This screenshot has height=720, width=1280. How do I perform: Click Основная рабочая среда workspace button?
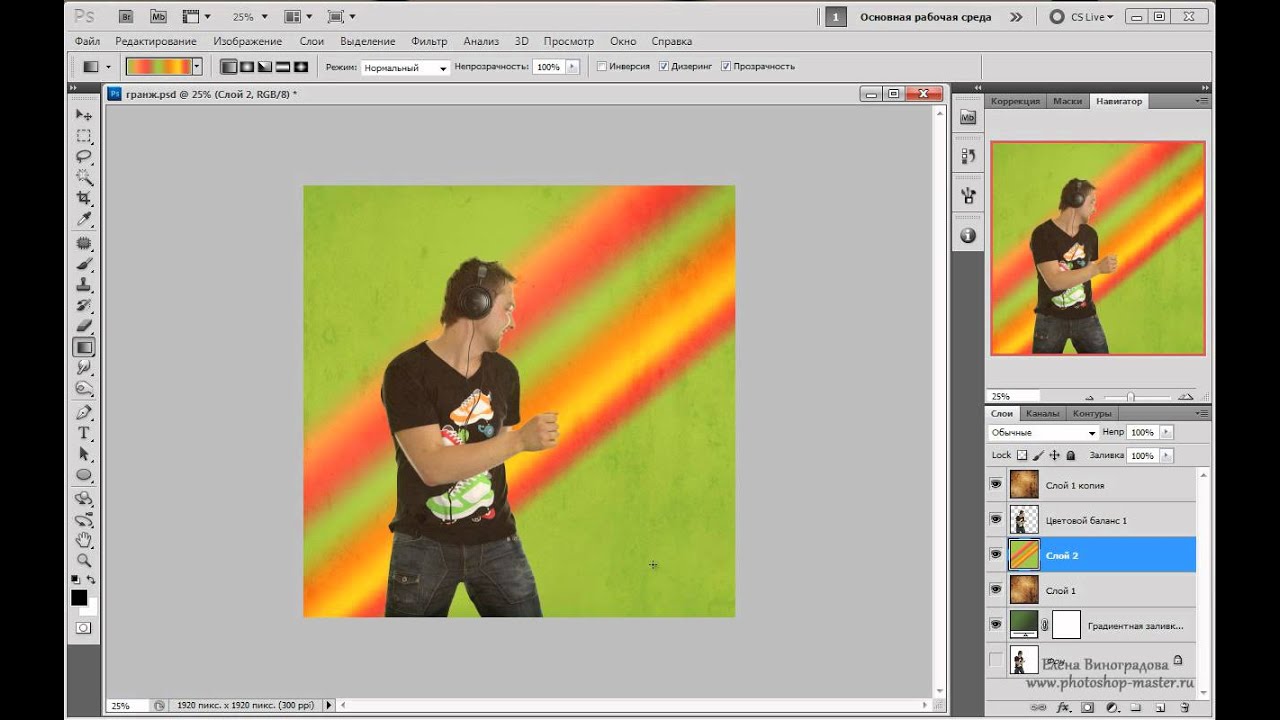[927, 17]
